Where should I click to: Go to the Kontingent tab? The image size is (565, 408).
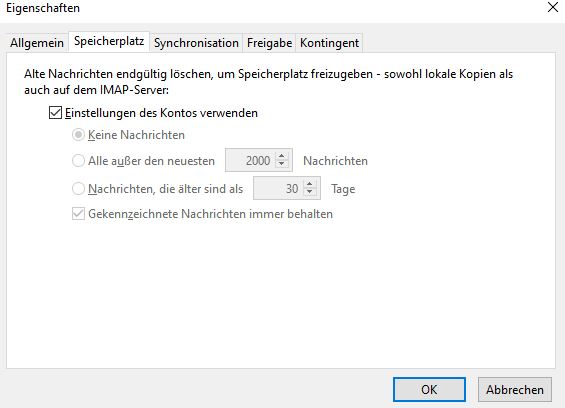pos(329,43)
